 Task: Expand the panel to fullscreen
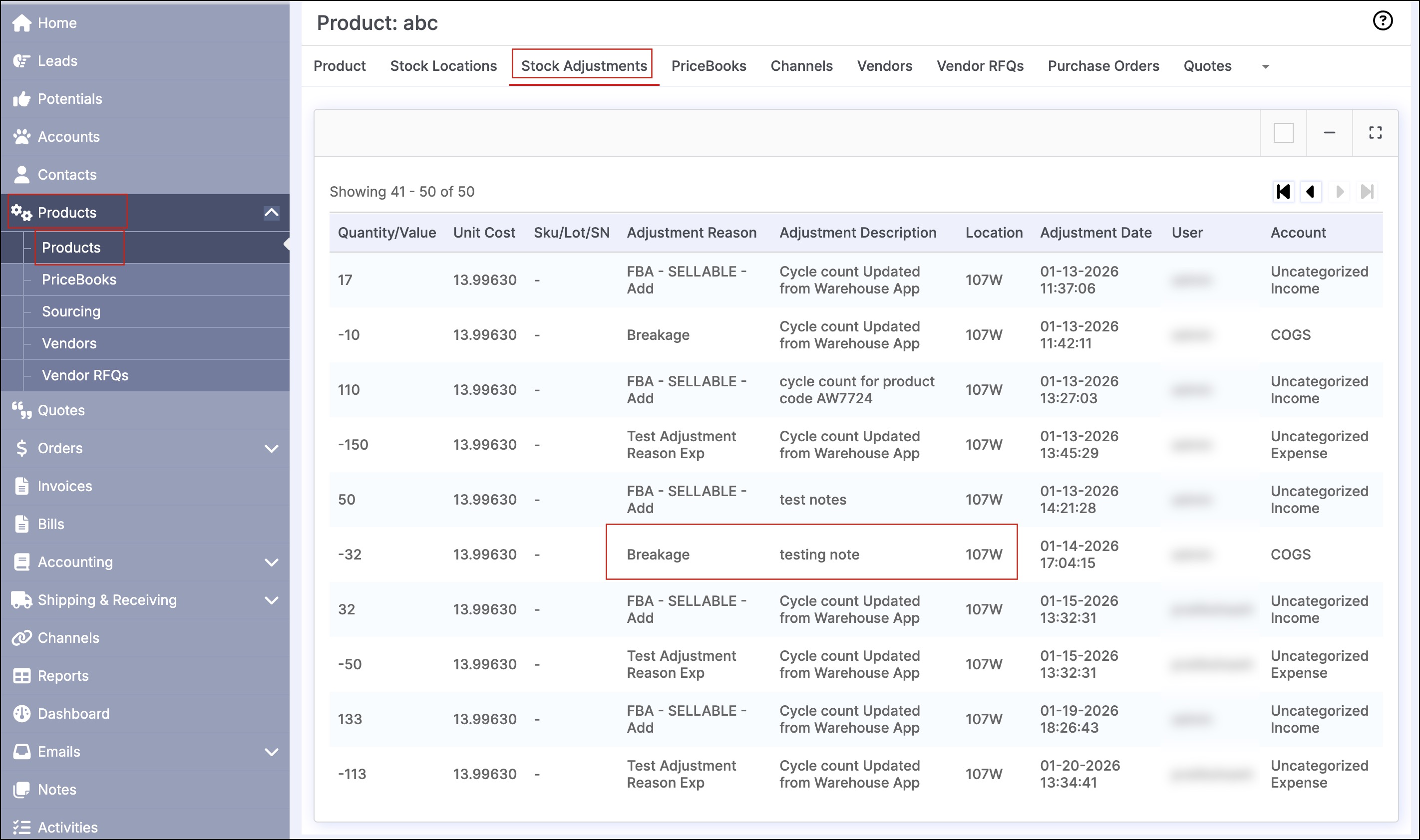click(x=1375, y=133)
